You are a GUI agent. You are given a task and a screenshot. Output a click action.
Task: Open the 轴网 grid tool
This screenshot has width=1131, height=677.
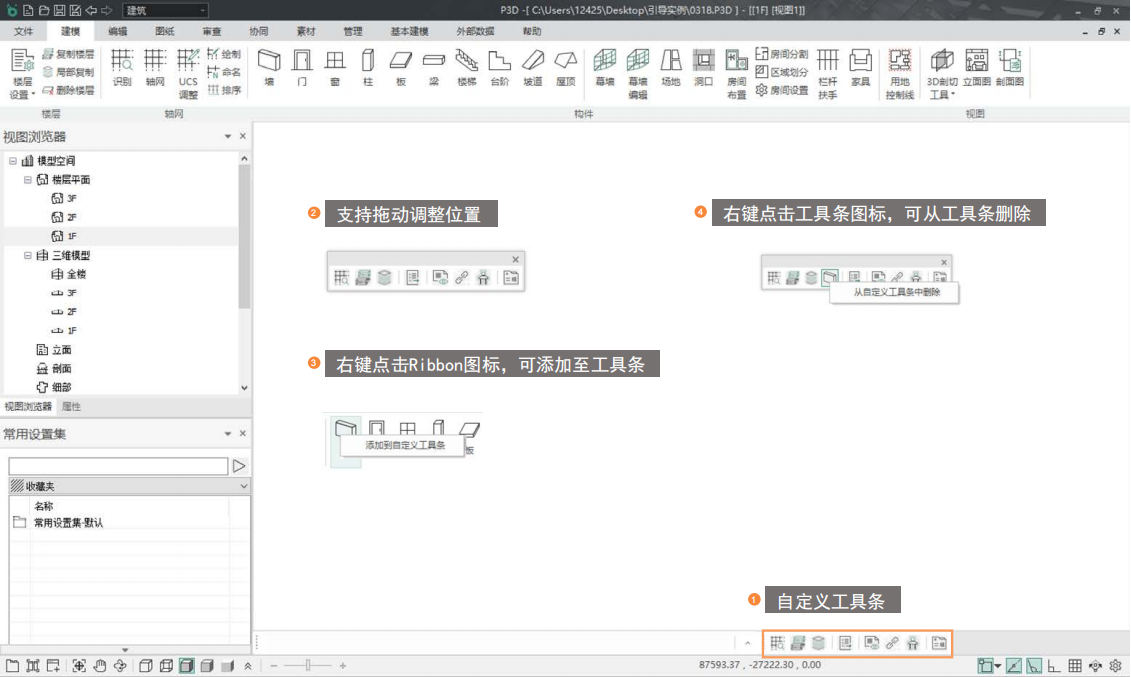click(155, 66)
